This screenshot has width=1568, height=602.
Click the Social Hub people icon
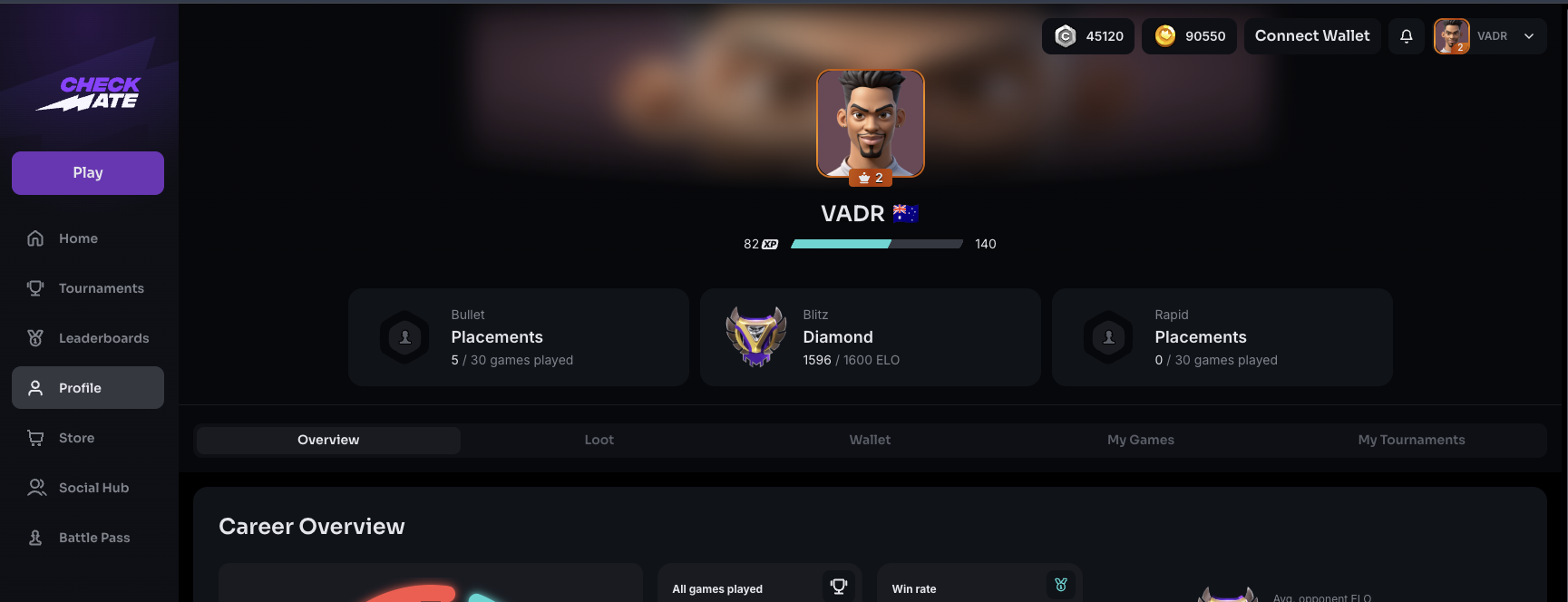click(x=36, y=488)
